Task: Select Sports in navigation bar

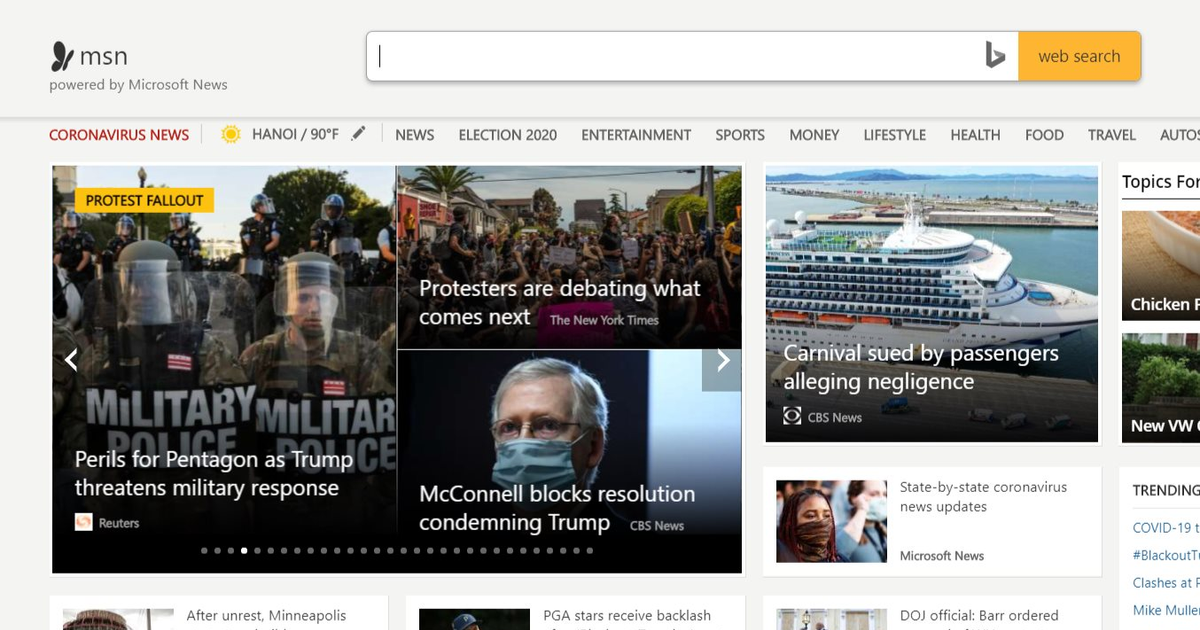Action: (740, 135)
